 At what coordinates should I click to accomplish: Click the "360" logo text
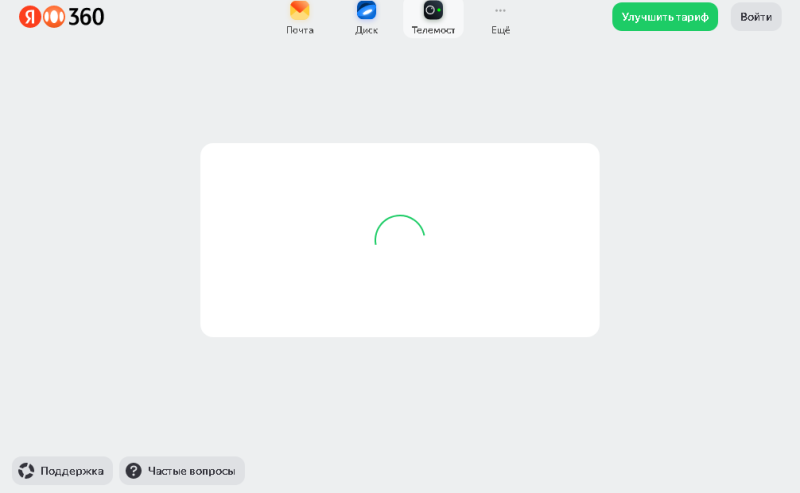(86, 16)
